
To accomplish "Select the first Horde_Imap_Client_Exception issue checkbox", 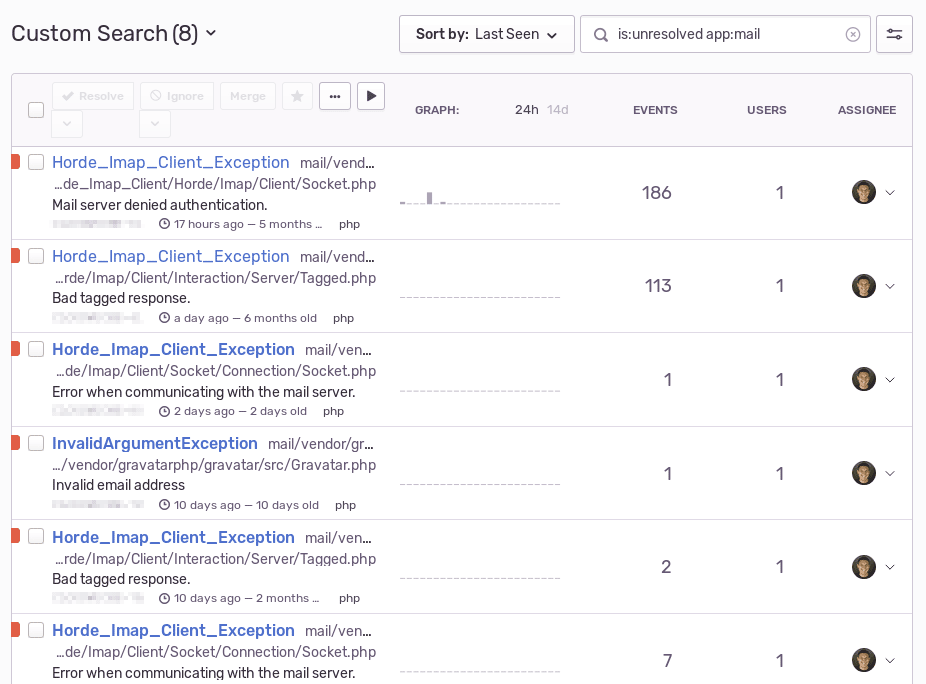I will tap(36, 161).
